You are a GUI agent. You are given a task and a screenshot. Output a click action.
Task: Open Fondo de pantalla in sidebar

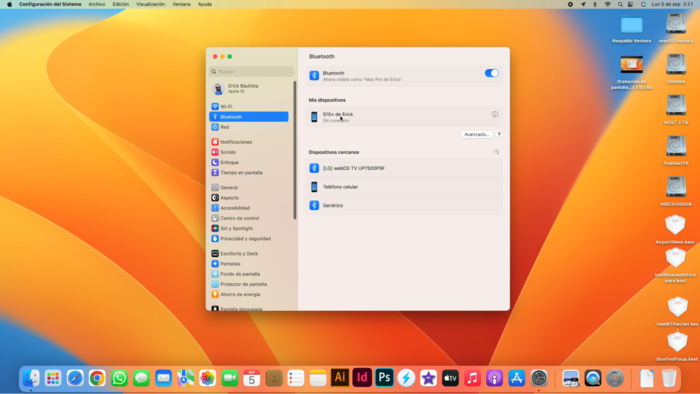pos(249,274)
